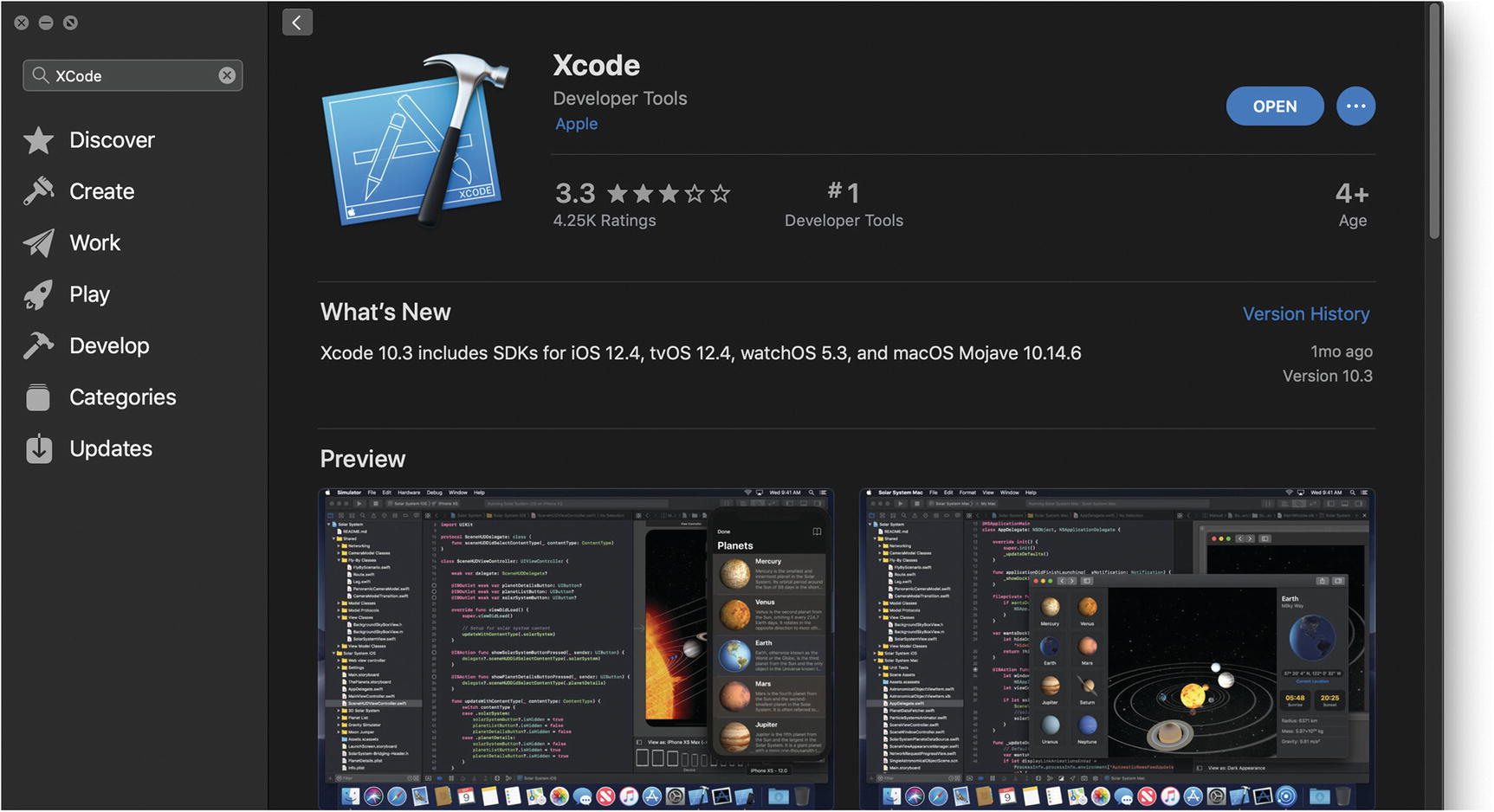Screen dimensions: 1494x812
Task: Click the #1 Developer Tools ranking
Action: tap(844, 204)
